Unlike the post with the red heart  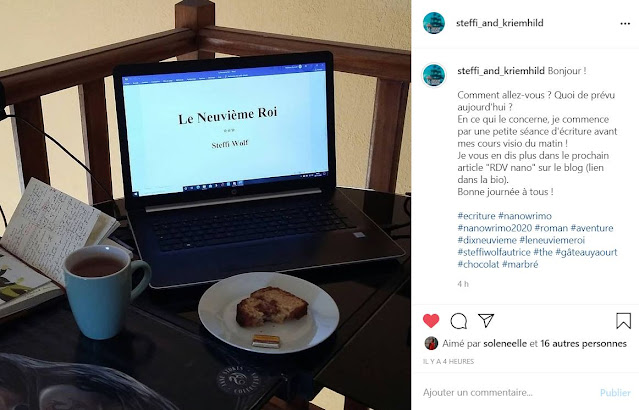(x=431, y=321)
